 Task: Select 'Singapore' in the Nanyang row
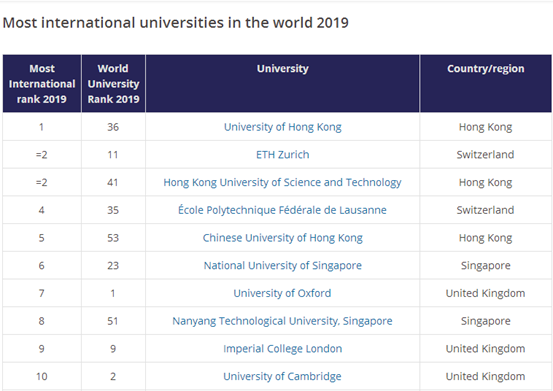(486, 321)
